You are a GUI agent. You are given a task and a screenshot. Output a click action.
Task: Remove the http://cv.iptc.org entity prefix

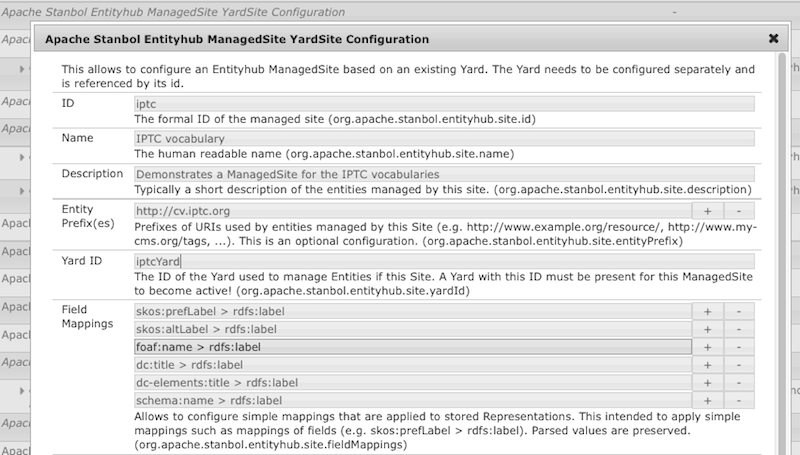[739, 212]
